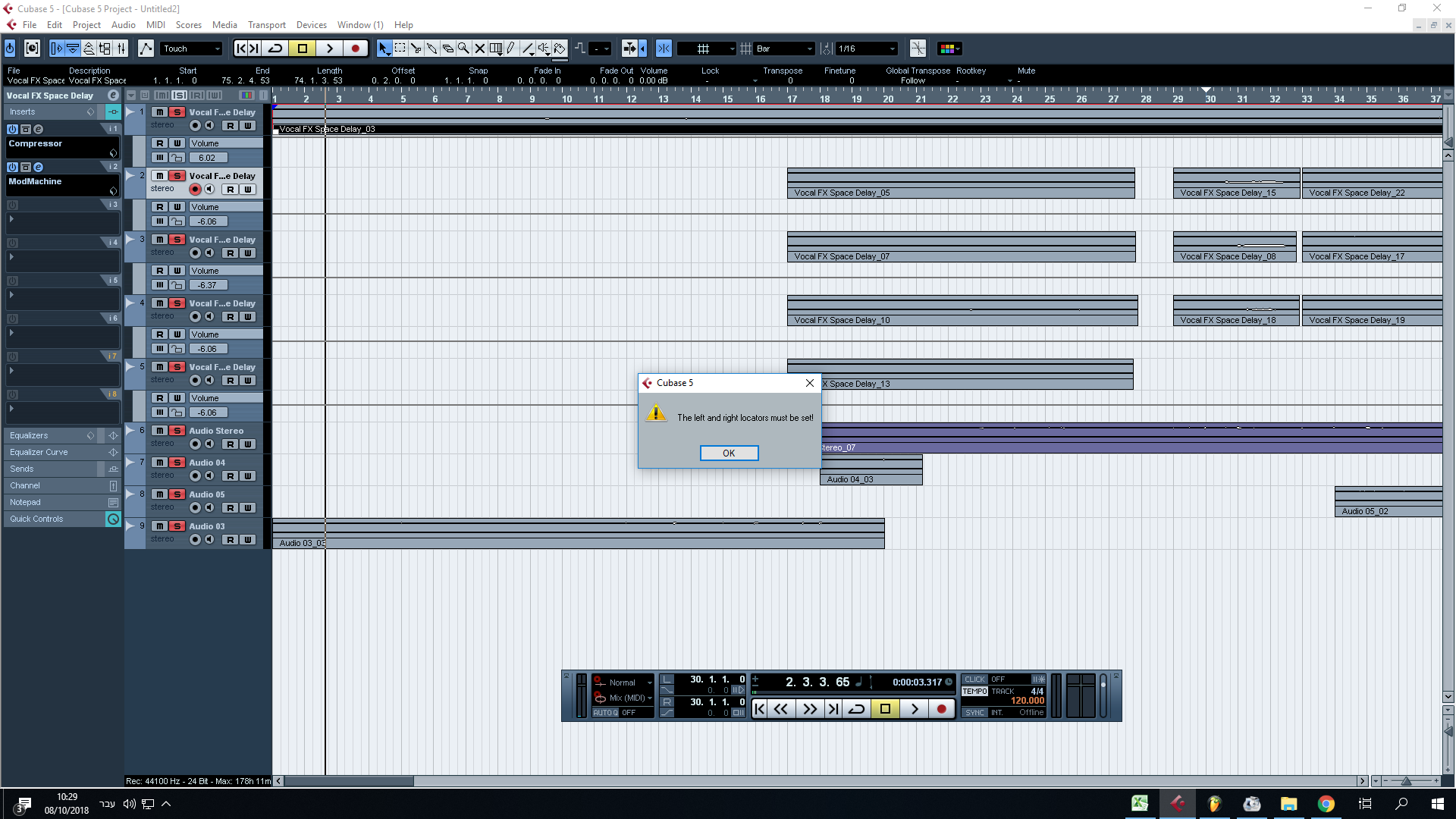Open the Touch automation mode dropdown
This screenshot has width=1456, height=819.
coord(191,49)
